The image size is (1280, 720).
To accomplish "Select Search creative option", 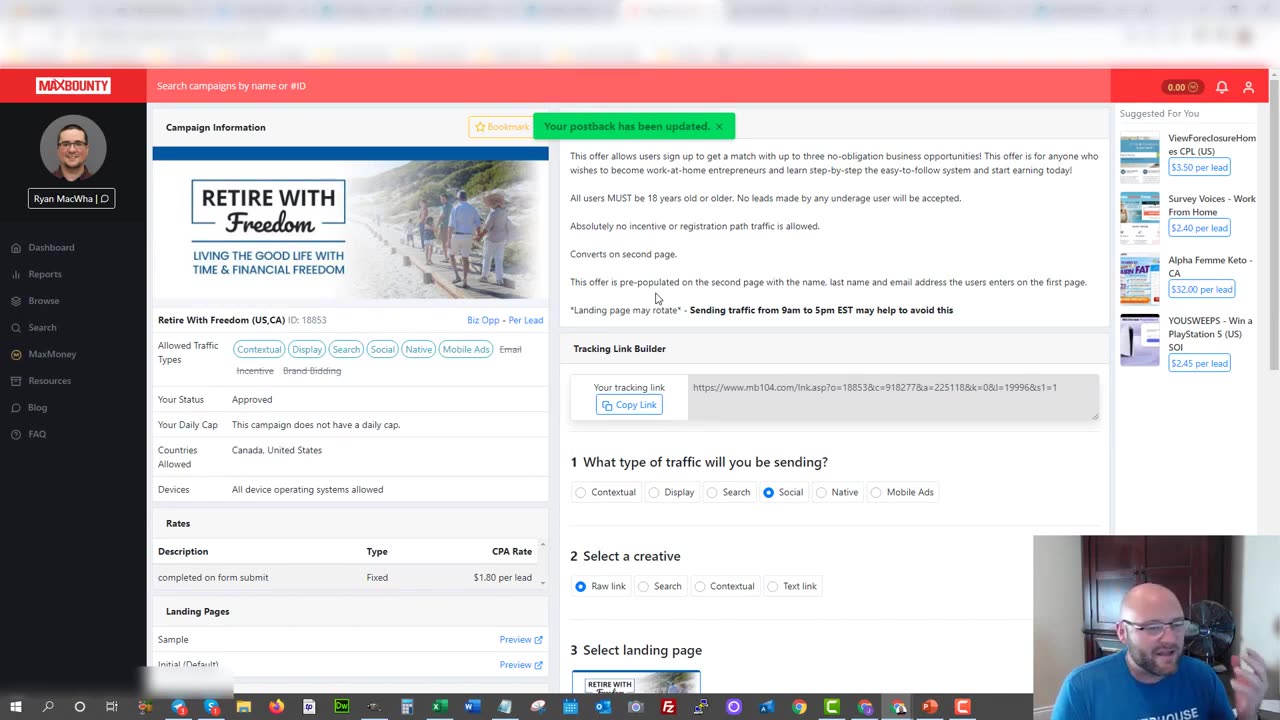I will click(643, 586).
